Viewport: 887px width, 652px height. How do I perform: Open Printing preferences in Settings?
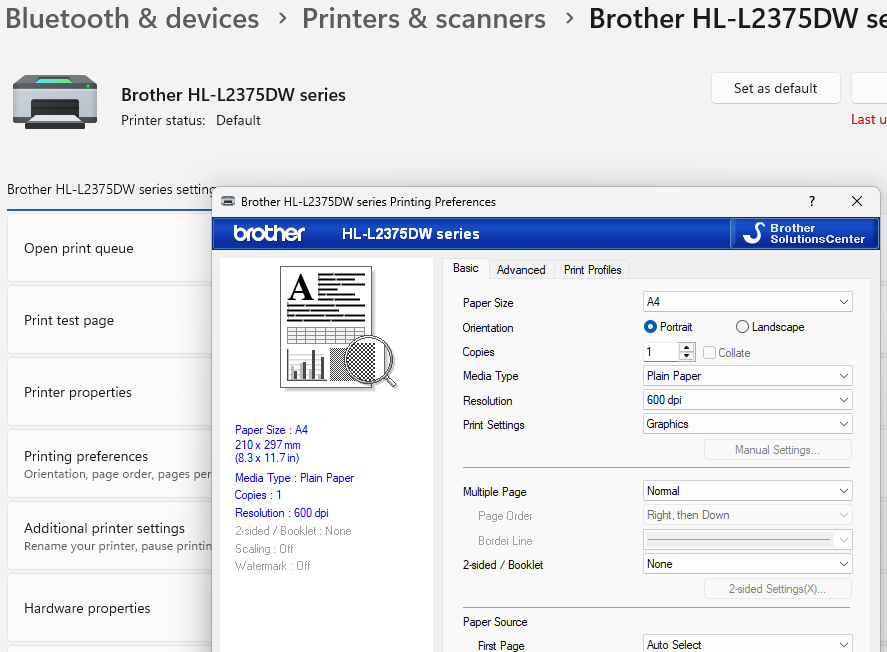110,464
